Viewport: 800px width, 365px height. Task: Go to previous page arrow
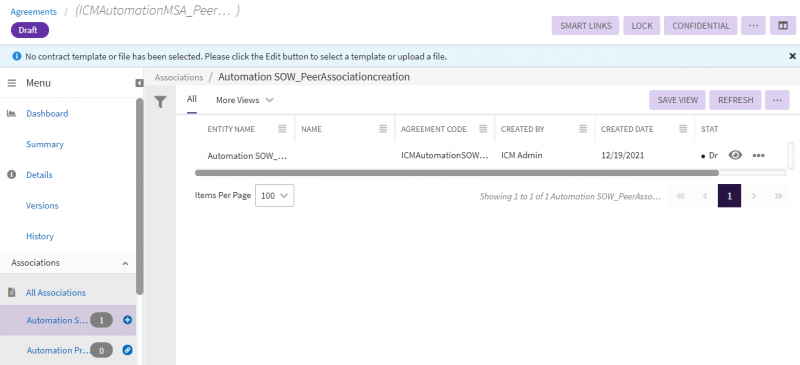705,196
